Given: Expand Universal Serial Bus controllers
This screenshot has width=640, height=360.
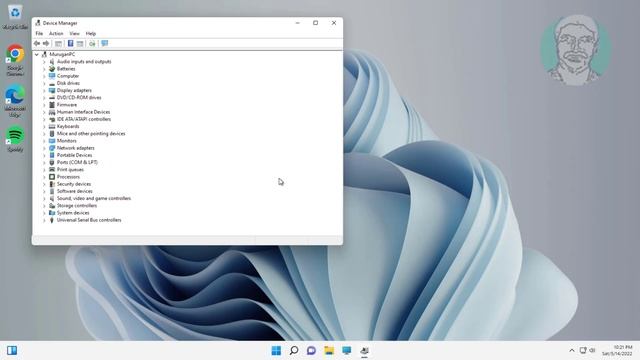Looking at the screenshot, I should pyautogui.click(x=44, y=220).
